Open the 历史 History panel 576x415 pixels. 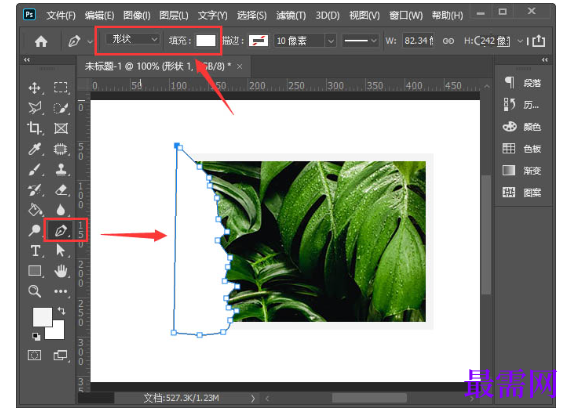pyautogui.click(x=522, y=105)
